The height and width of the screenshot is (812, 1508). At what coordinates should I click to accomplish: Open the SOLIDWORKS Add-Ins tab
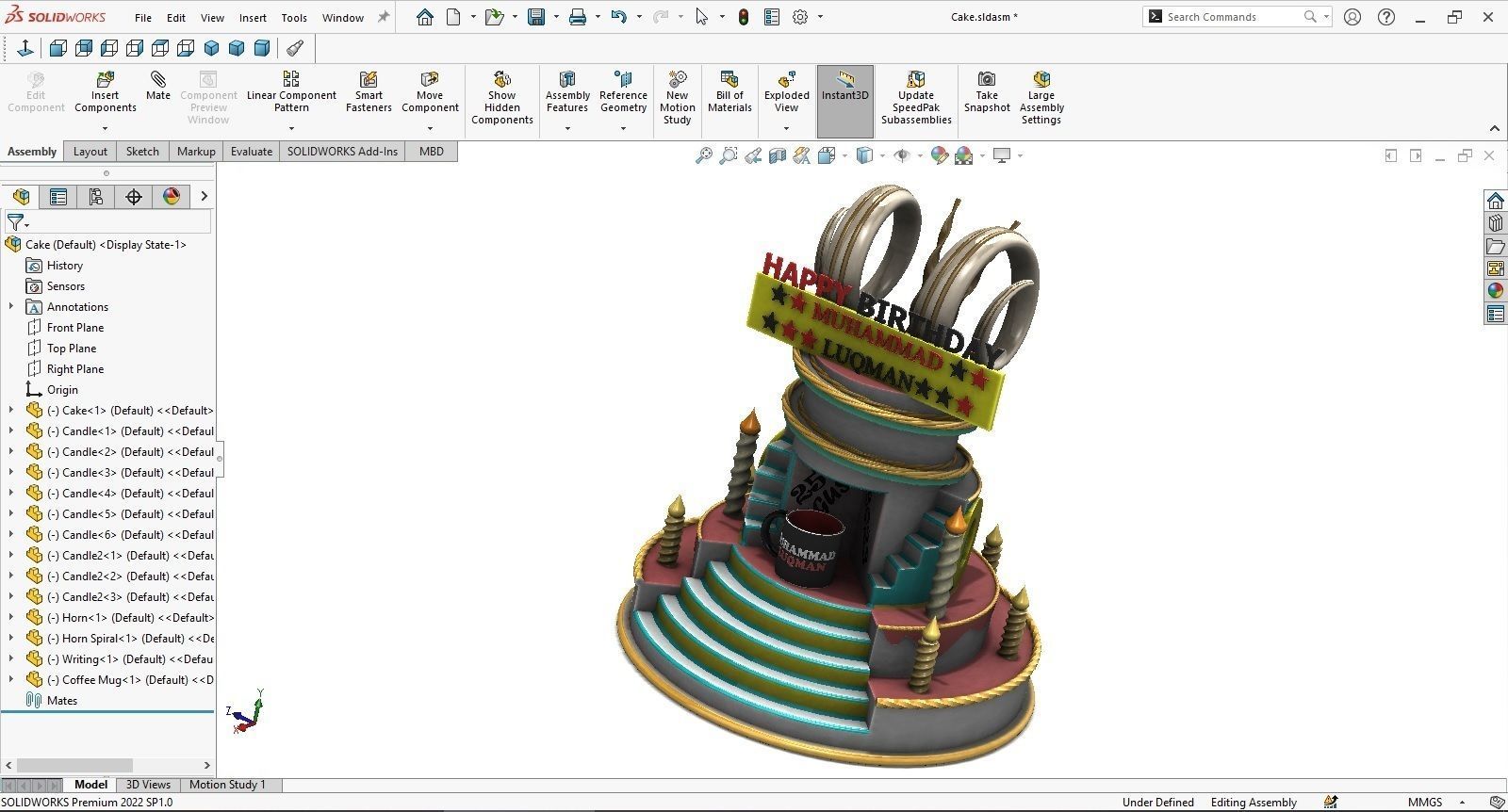click(x=342, y=152)
